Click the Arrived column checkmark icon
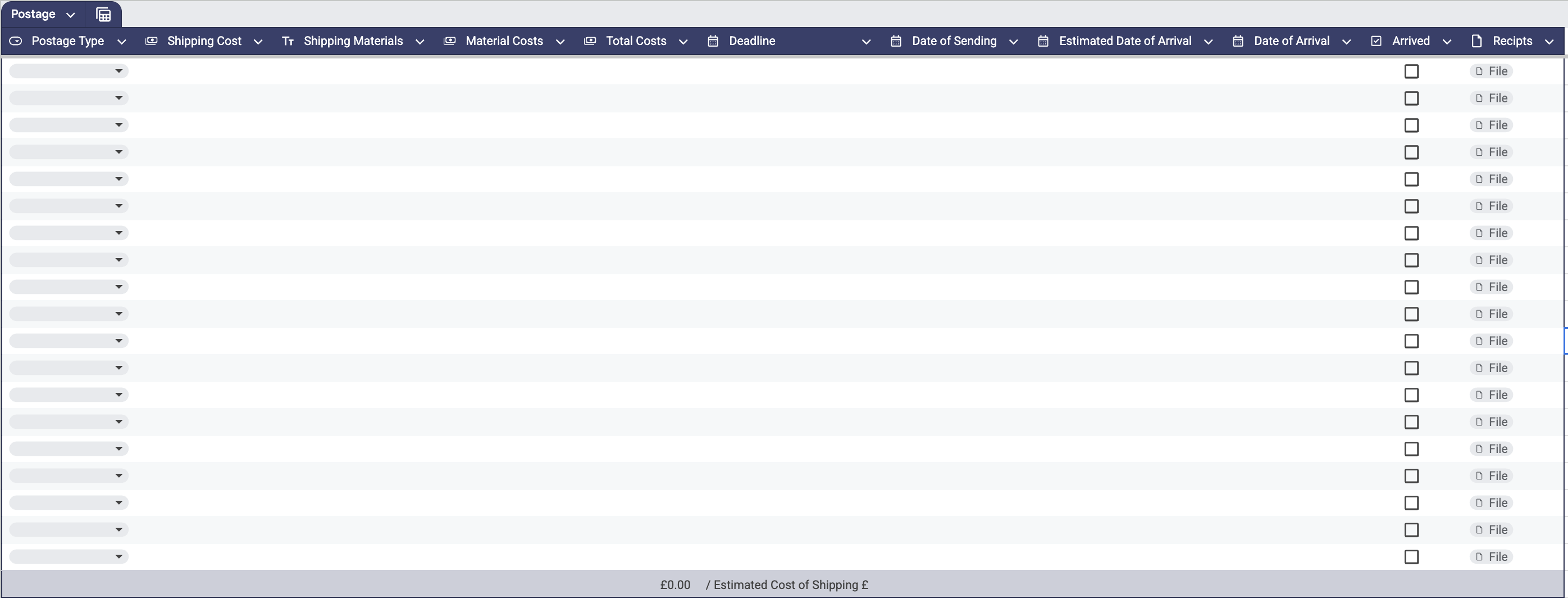Image resolution: width=1568 pixels, height=598 pixels. click(x=1376, y=41)
